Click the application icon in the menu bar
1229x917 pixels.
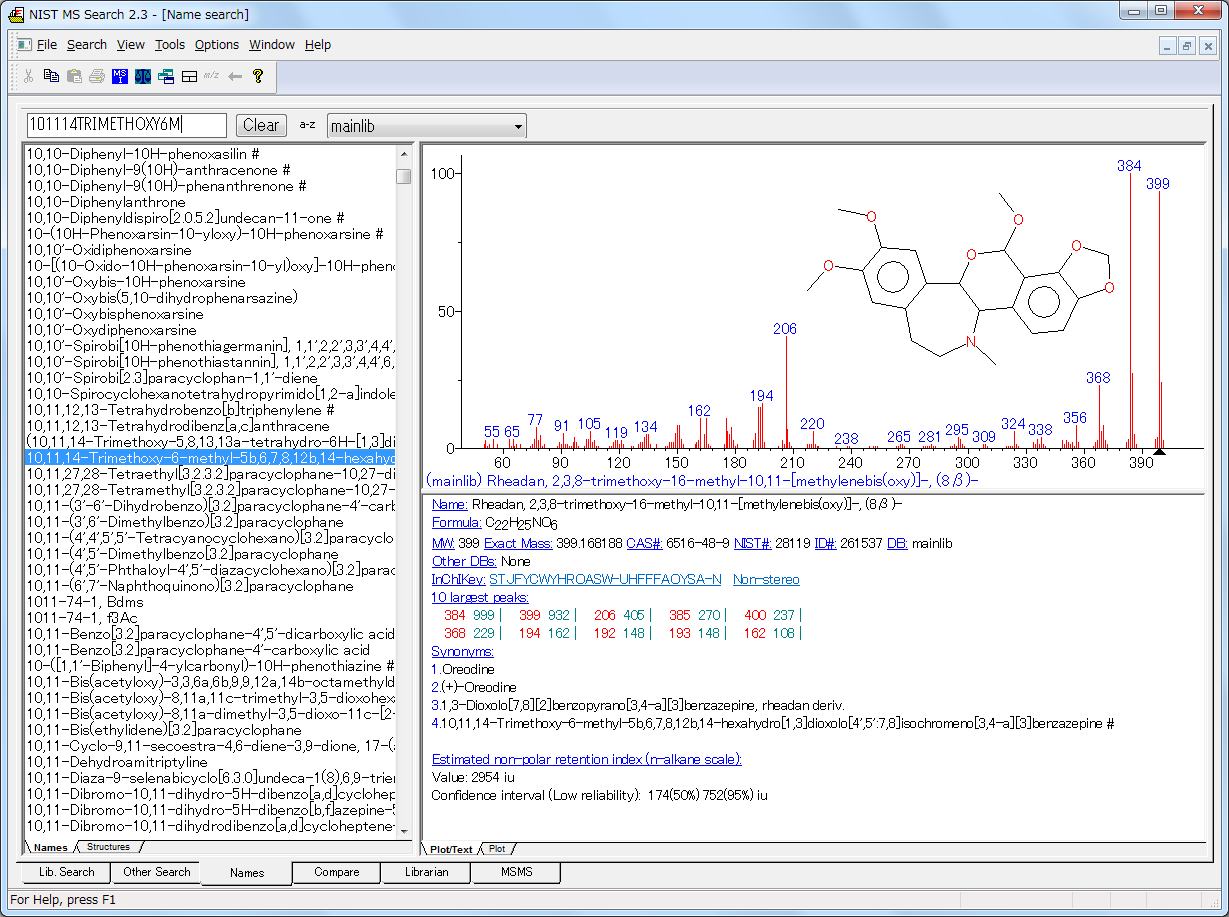23,45
